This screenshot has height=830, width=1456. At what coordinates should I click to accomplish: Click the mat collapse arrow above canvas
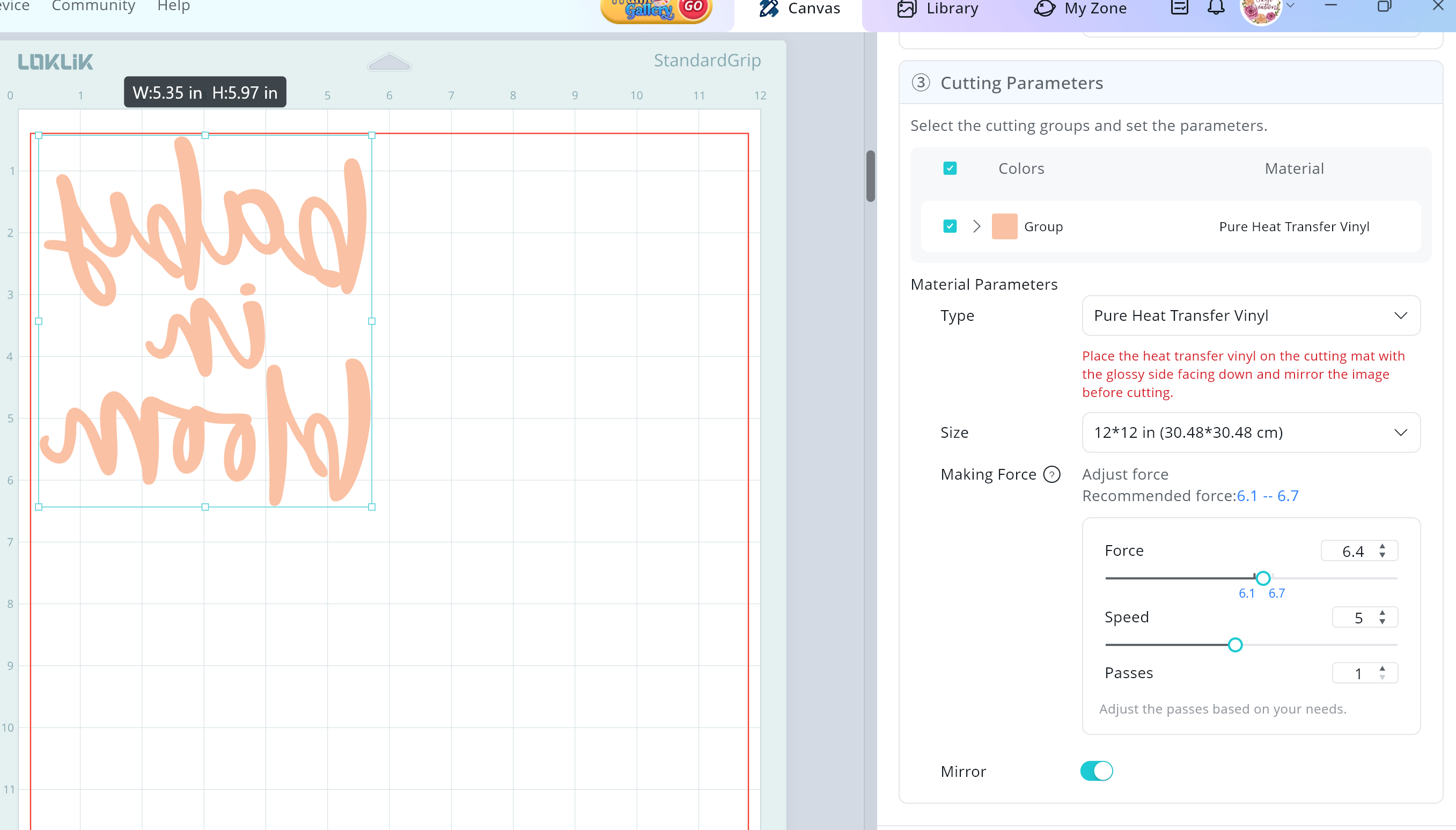389,62
